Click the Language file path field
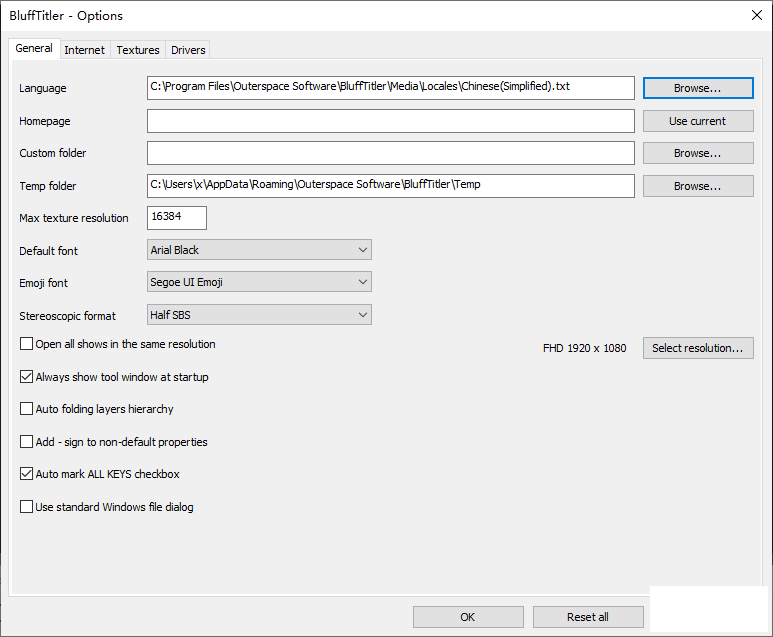The image size is (773, 637). pyautogui.click(x=390, y=88)
